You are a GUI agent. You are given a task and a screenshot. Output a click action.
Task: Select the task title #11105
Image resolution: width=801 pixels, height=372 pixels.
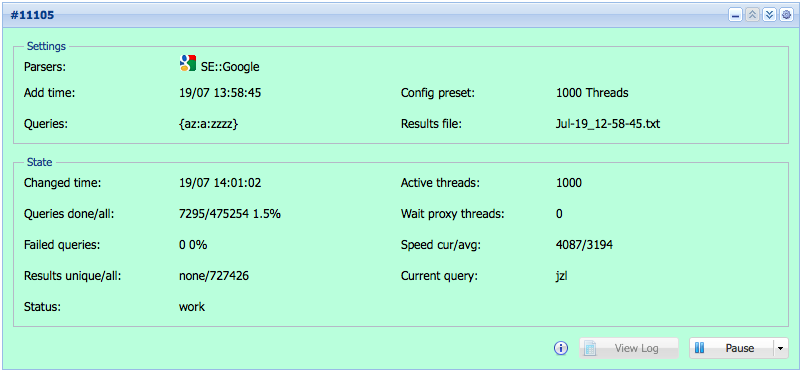click(x=32, y=15)
